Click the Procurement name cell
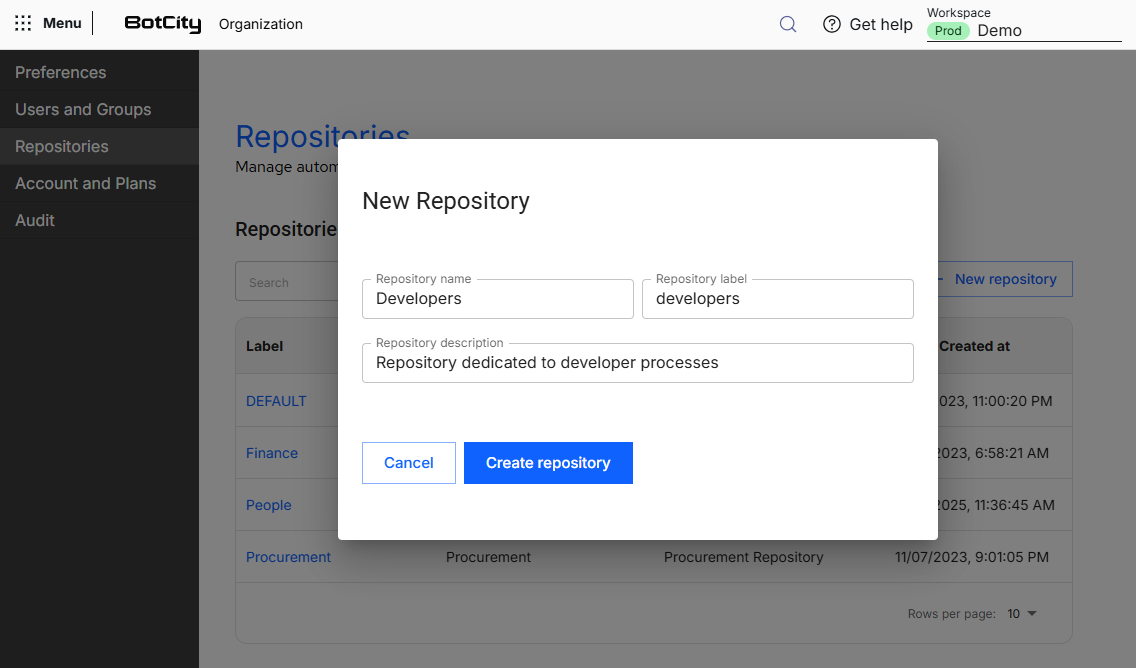Viewport: 1136px width, 668px height. tap(488, 557)
